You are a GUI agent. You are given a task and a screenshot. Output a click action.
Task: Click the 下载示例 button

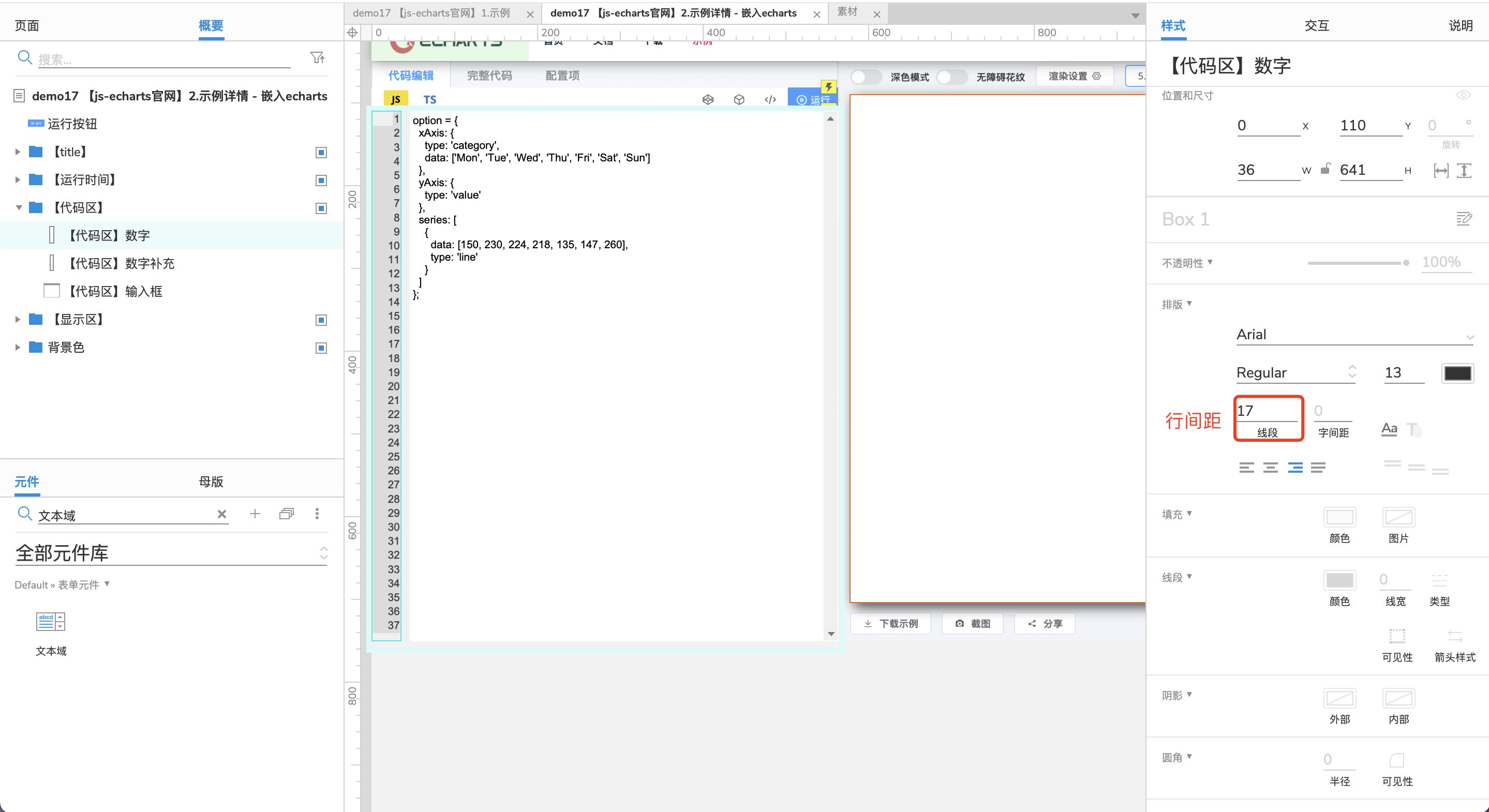click(x=891, y=624)
